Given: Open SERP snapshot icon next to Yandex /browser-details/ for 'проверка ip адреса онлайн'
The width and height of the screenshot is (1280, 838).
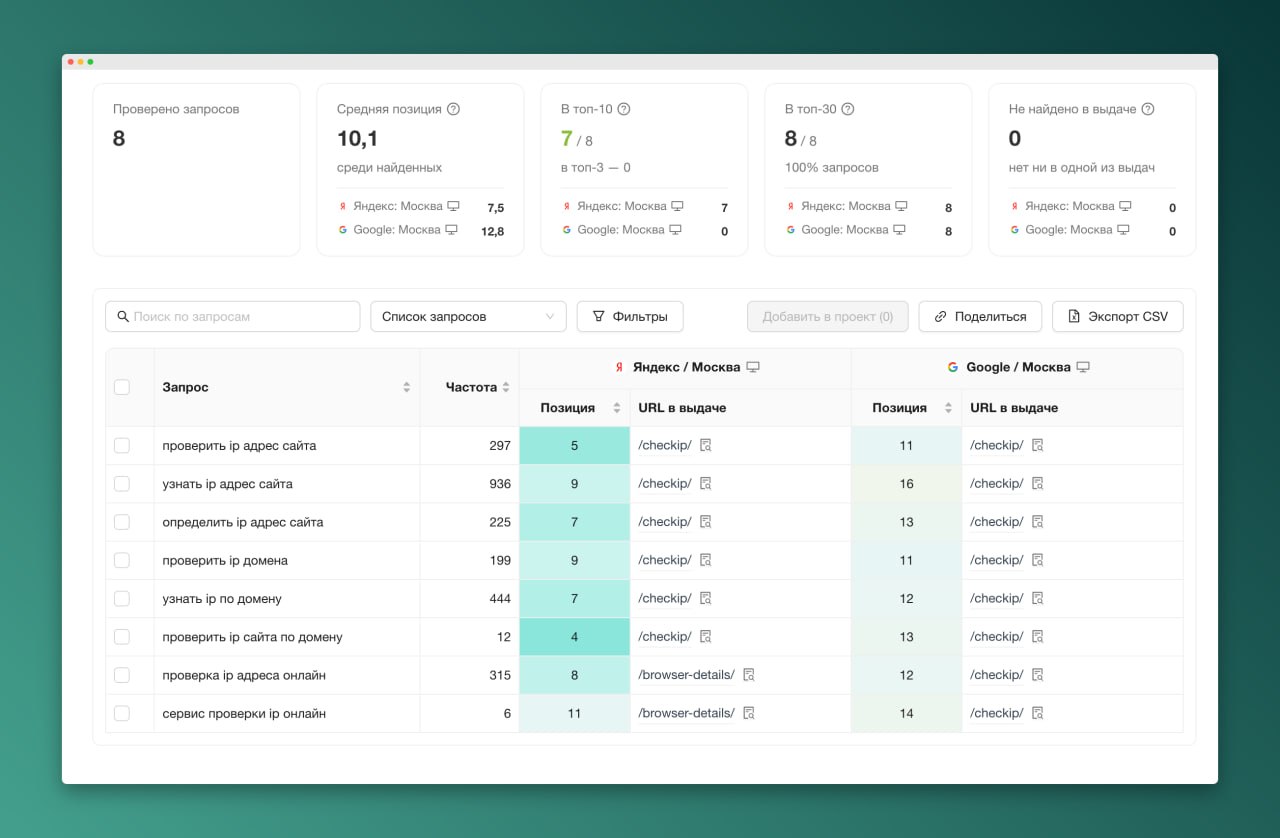Looking at the screenshot, I should tap(749, 675).
